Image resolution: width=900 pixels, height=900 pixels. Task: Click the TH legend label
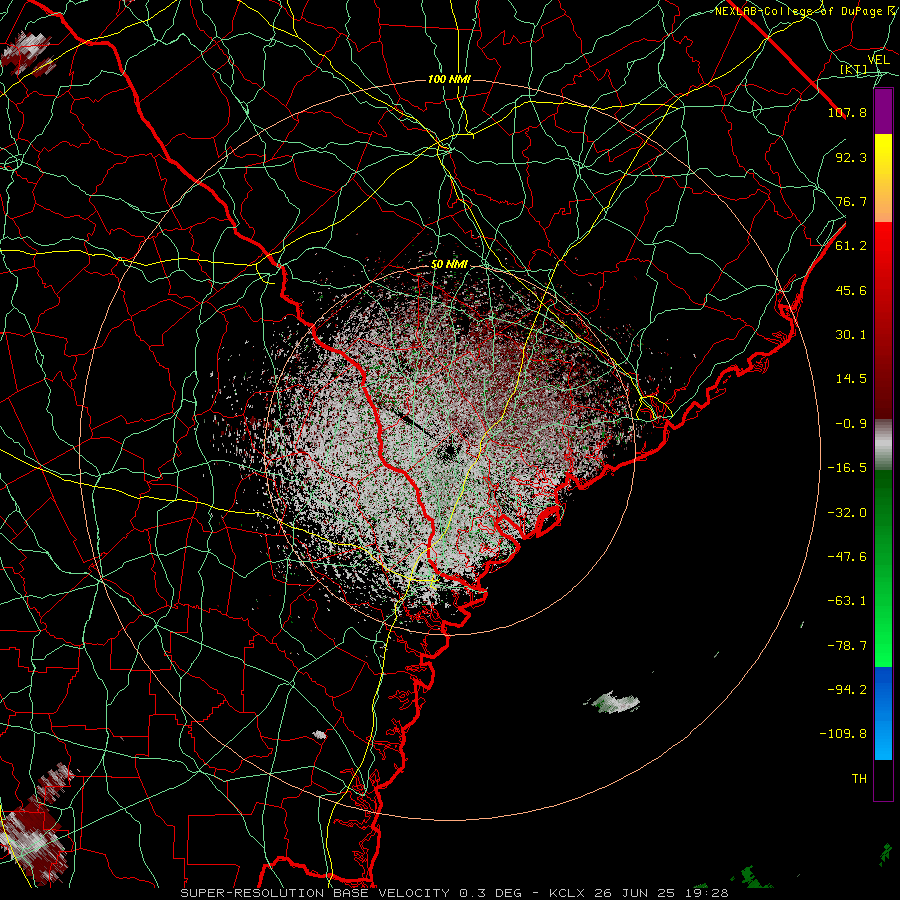click(859, 779)
